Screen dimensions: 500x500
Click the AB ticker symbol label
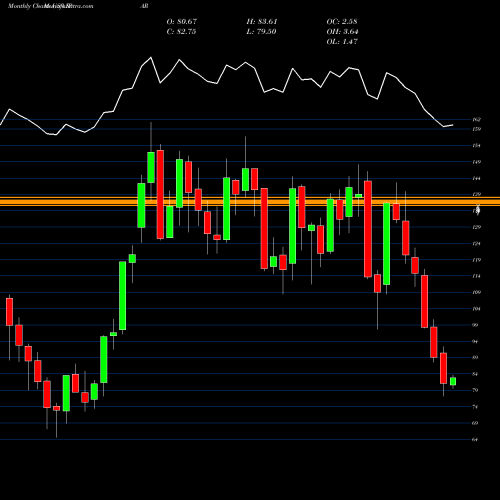tap(145, 6)
